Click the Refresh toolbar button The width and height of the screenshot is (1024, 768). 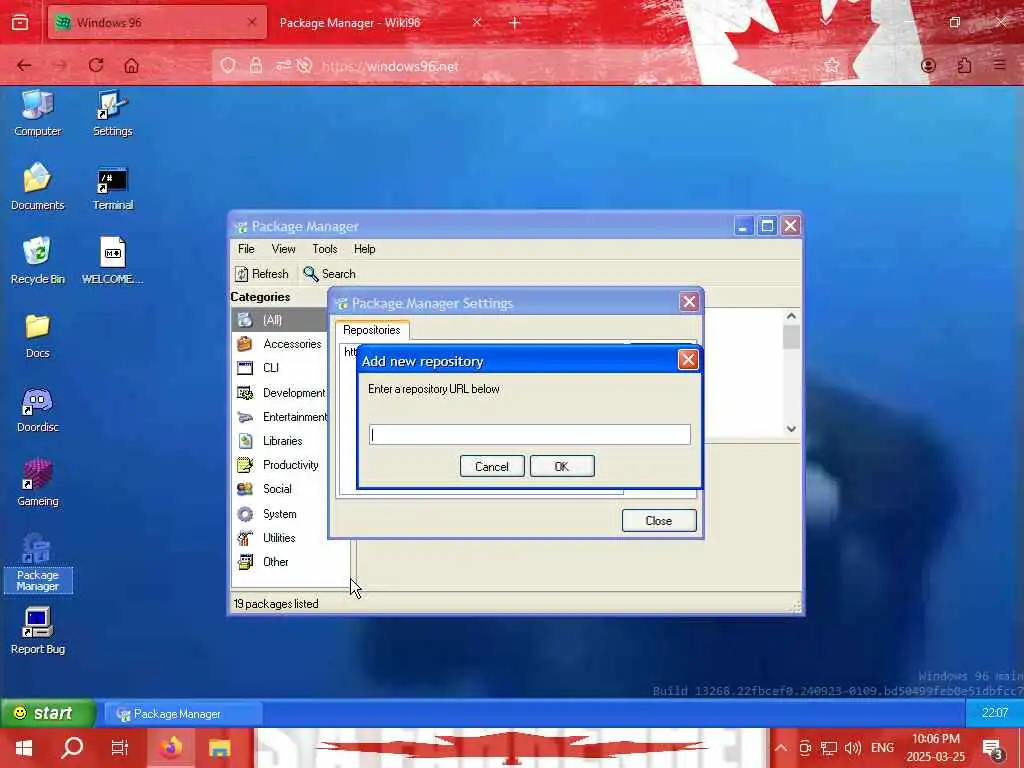[261, 274]
